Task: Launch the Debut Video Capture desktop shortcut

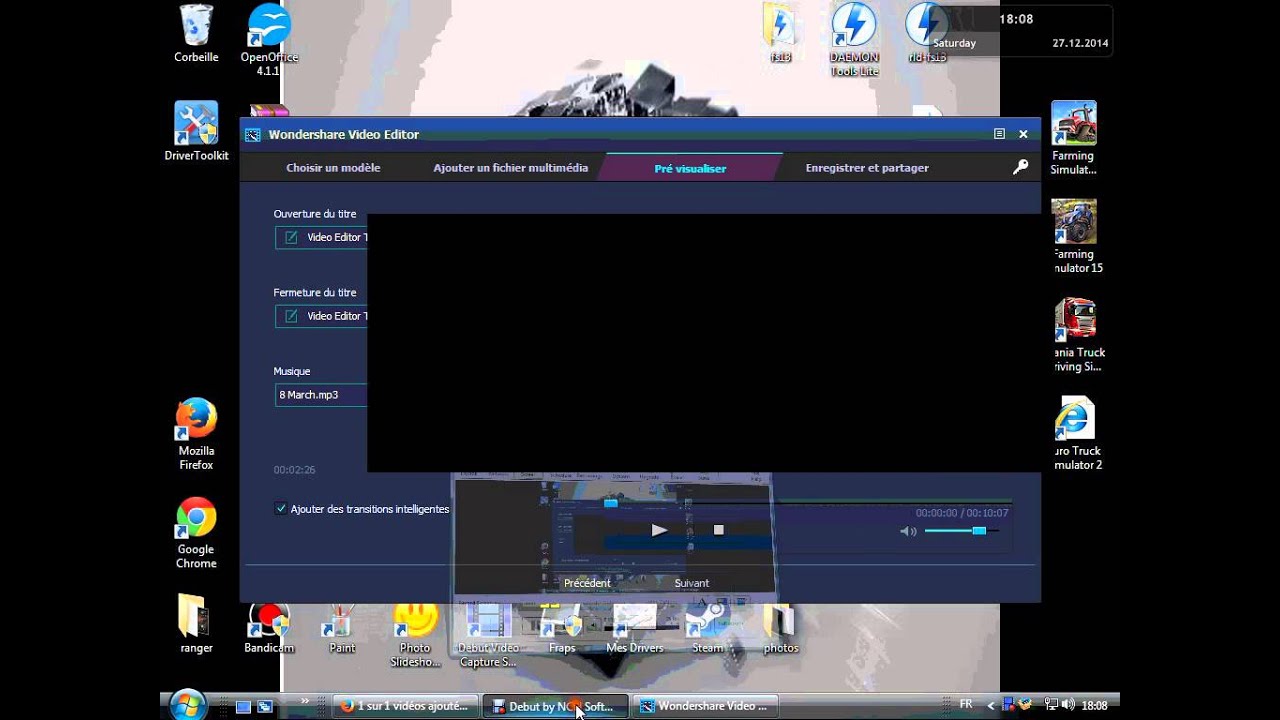Action: [x=488, y=635]
